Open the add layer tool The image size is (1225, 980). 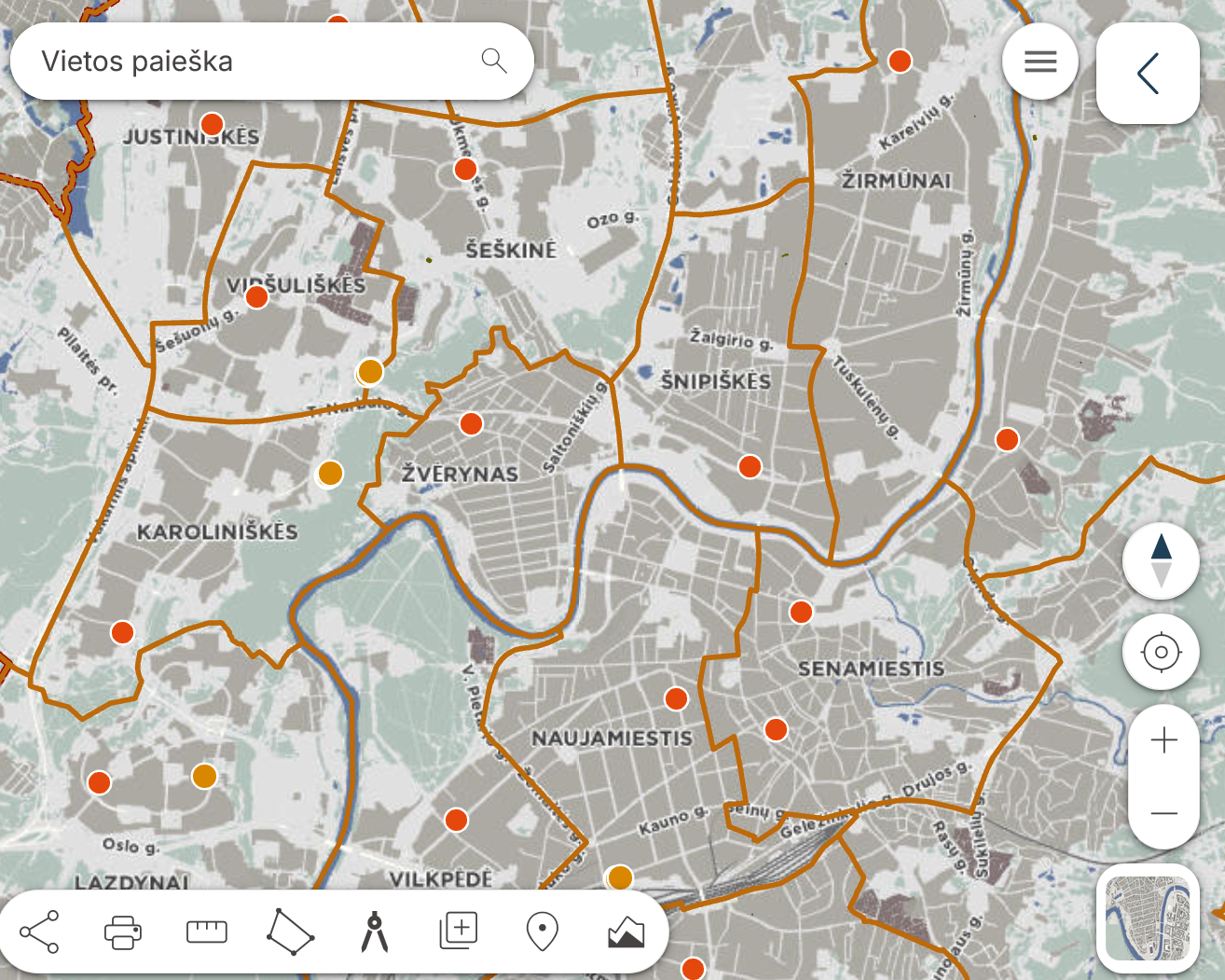(458, 931)
